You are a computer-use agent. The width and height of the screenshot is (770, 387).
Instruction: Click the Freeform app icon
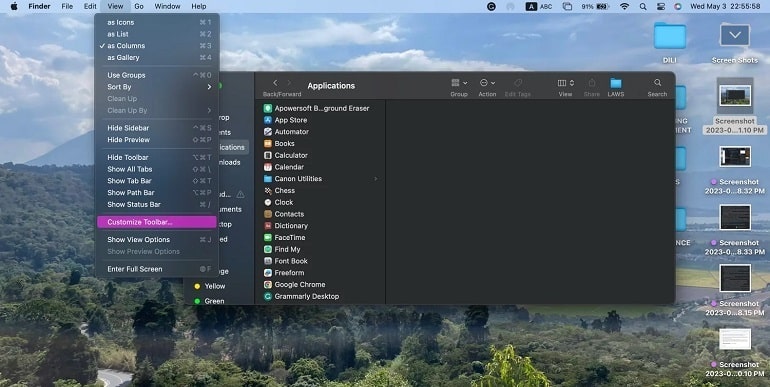pos(268,273)
